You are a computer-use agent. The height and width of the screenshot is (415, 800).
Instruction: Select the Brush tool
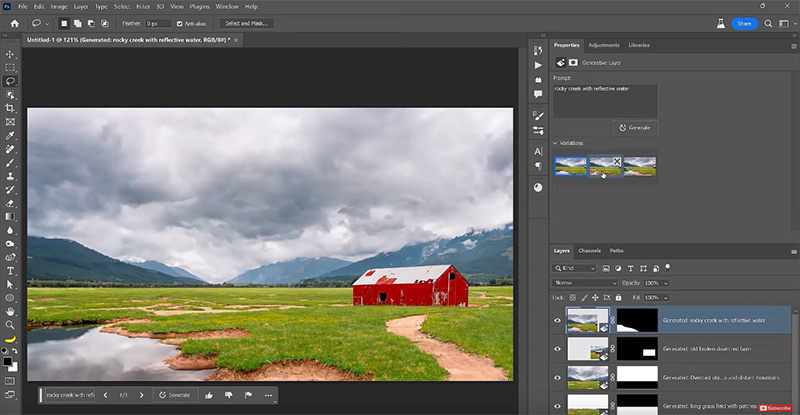tap(10, 163)
